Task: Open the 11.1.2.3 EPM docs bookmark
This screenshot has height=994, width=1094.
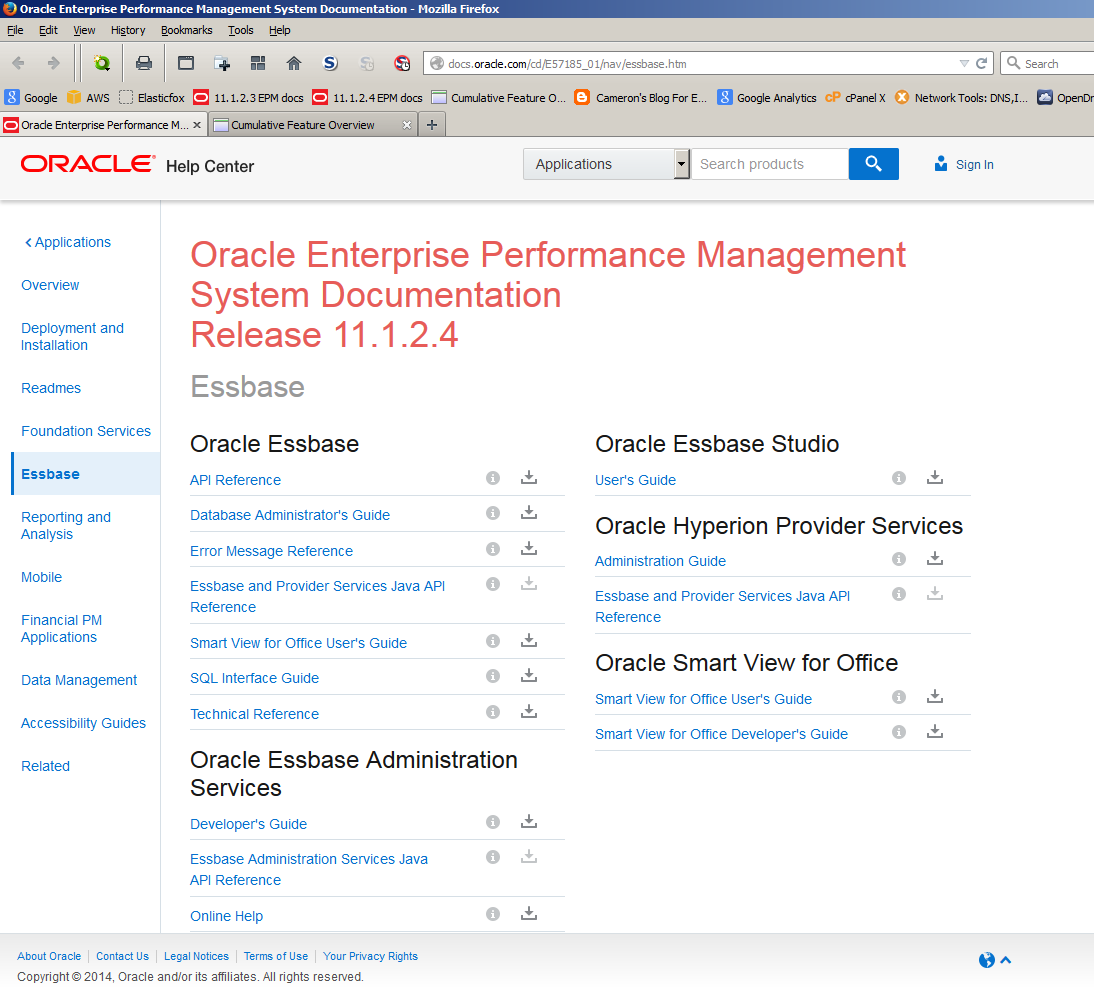Action: point(249,98)
